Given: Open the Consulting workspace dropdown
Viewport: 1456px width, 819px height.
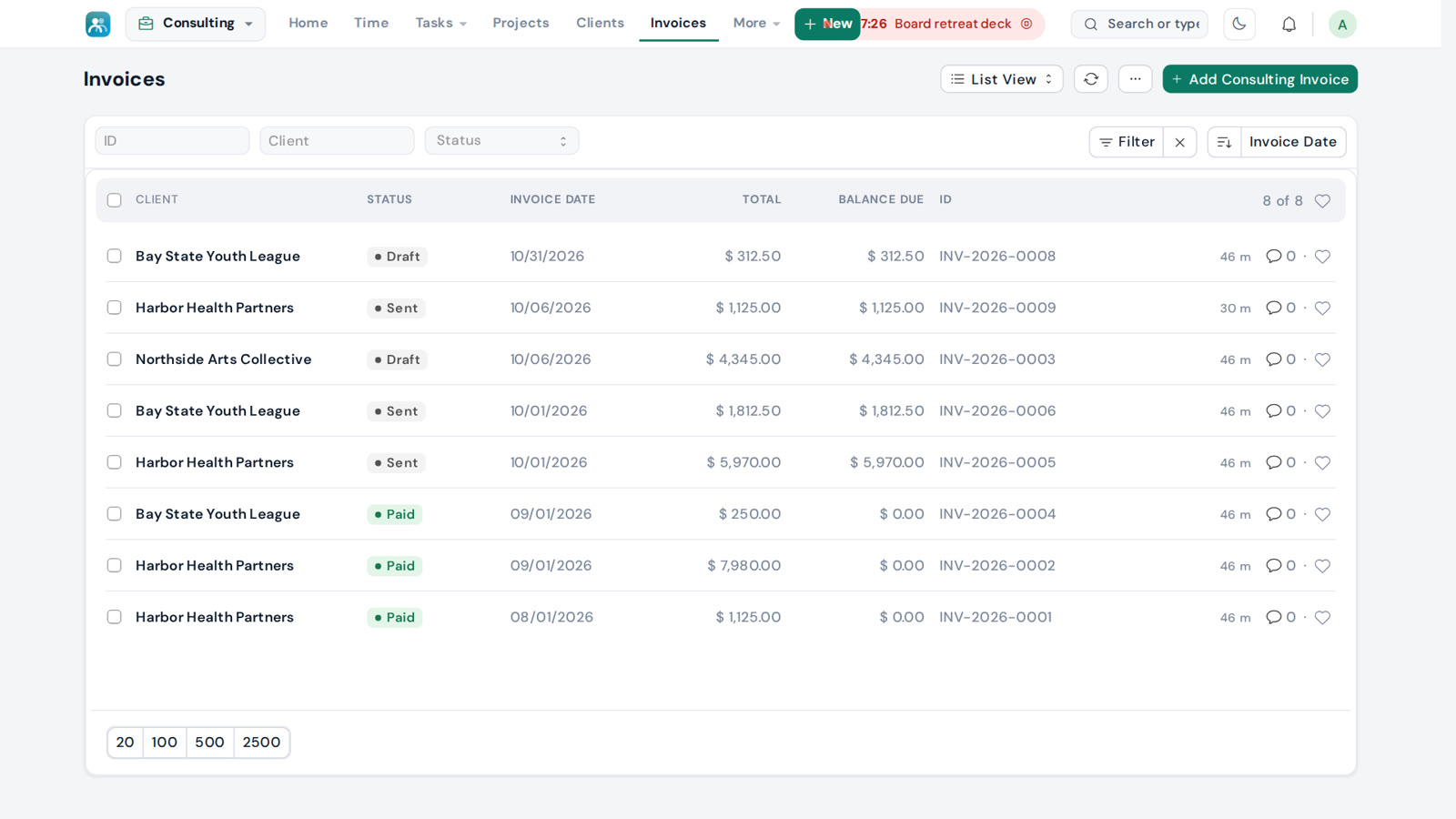Looking at the screenshot, I should coord(196,24).
